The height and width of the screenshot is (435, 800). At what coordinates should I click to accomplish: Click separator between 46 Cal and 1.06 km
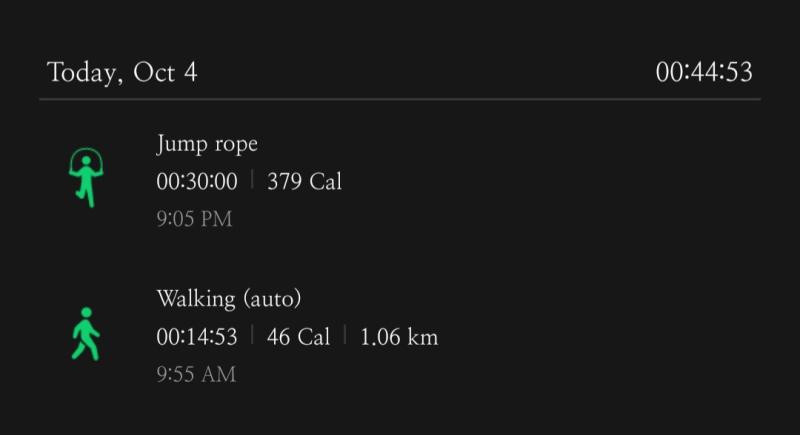[345, 335]
